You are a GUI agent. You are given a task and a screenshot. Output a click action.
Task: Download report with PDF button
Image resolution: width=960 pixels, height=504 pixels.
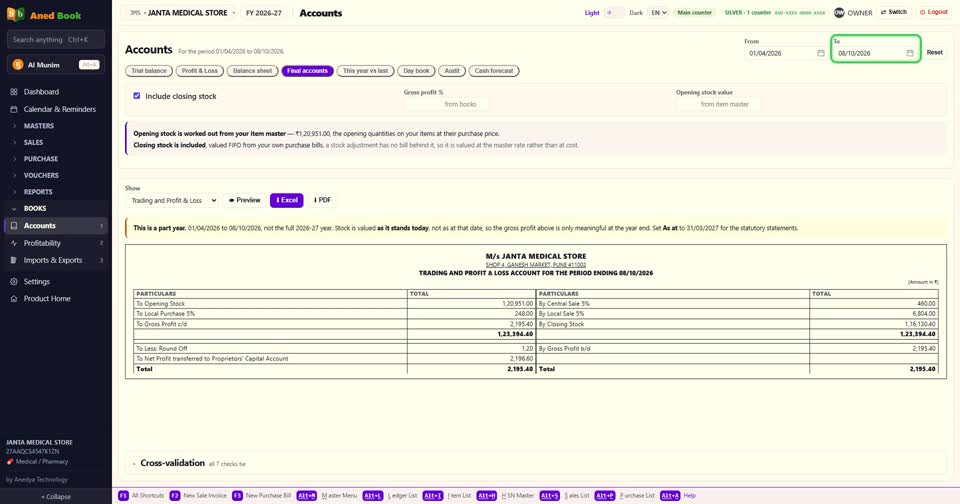coord(322,200)
